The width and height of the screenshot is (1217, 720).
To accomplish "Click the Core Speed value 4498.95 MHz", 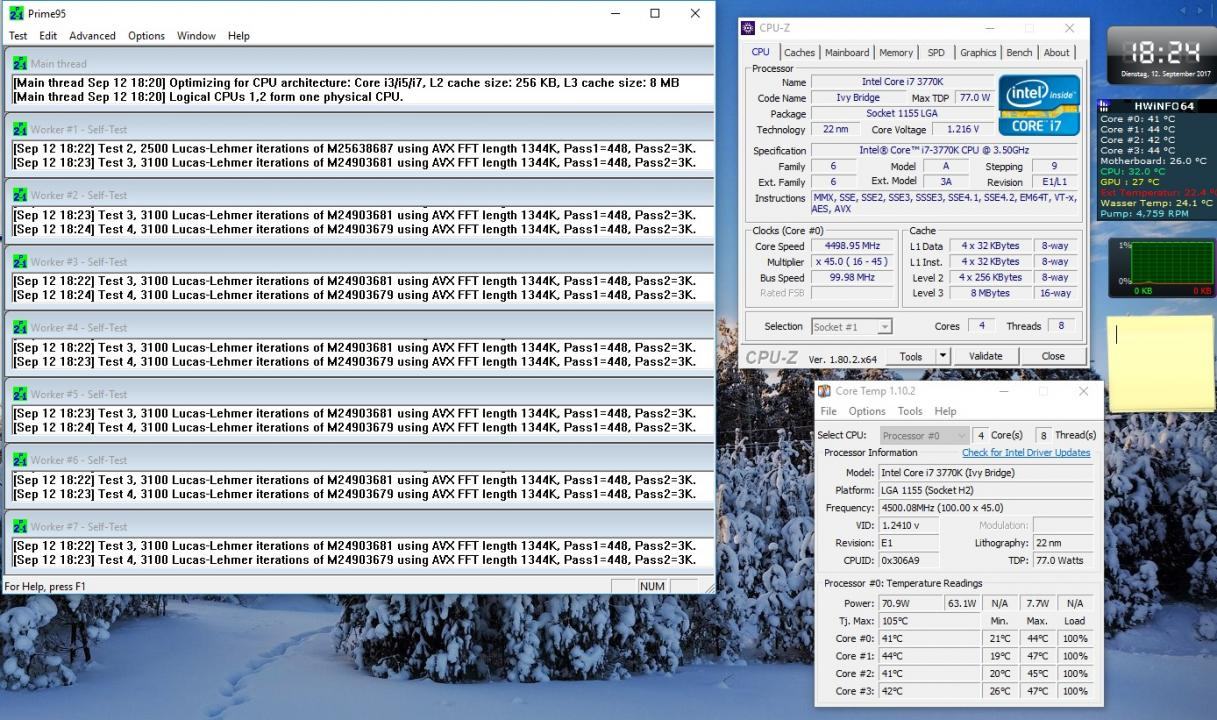I will coord(852,246).
